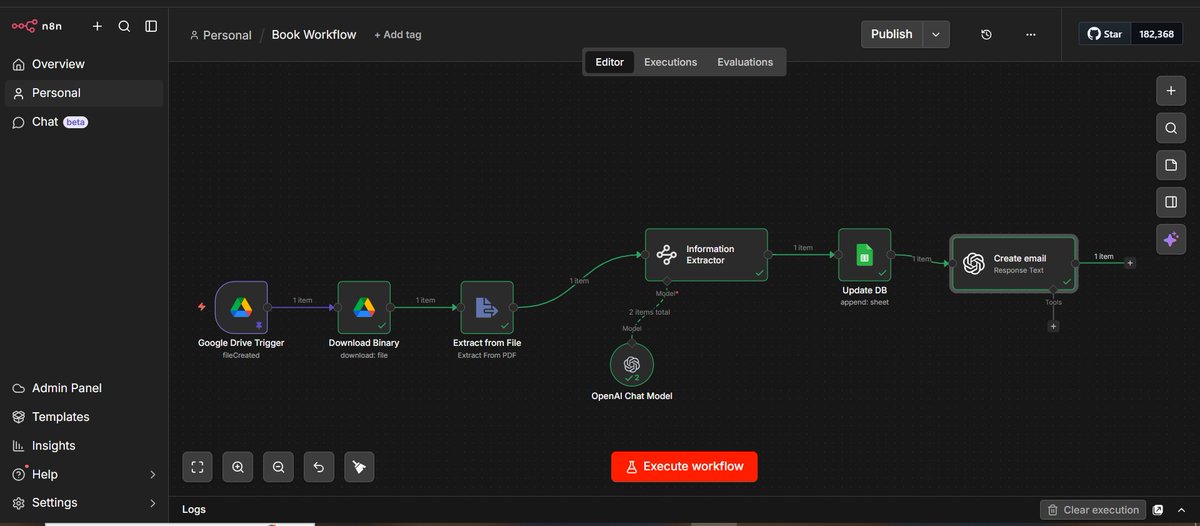
Task: Open workflow version history
Action: pos(986,34)
